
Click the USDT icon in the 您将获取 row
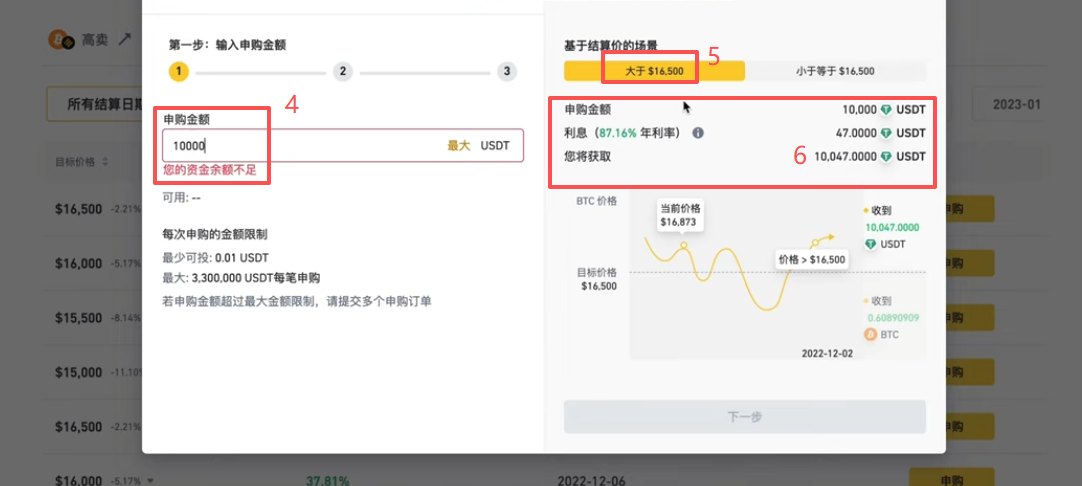point(887,157)
